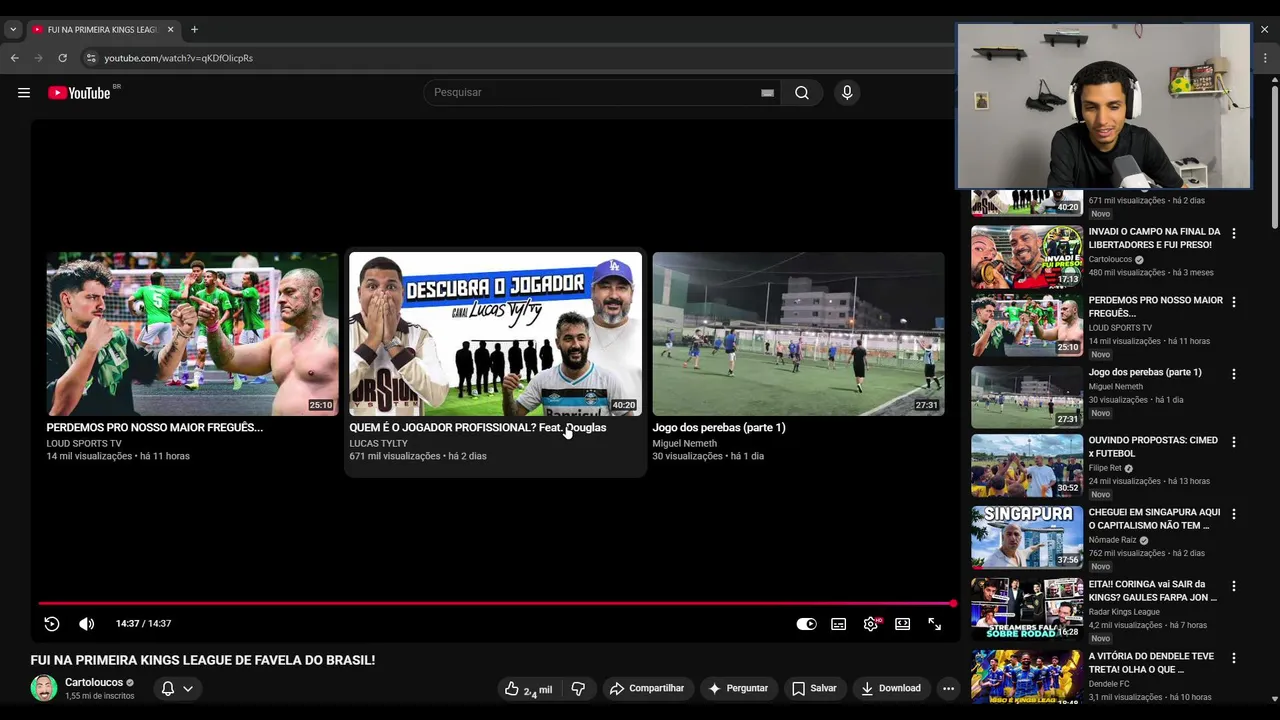Open options menu for CHEGUEI EM SINGAPURA sidebar video
This screenshot has width=1280, height=720.
coord(1234,514)
